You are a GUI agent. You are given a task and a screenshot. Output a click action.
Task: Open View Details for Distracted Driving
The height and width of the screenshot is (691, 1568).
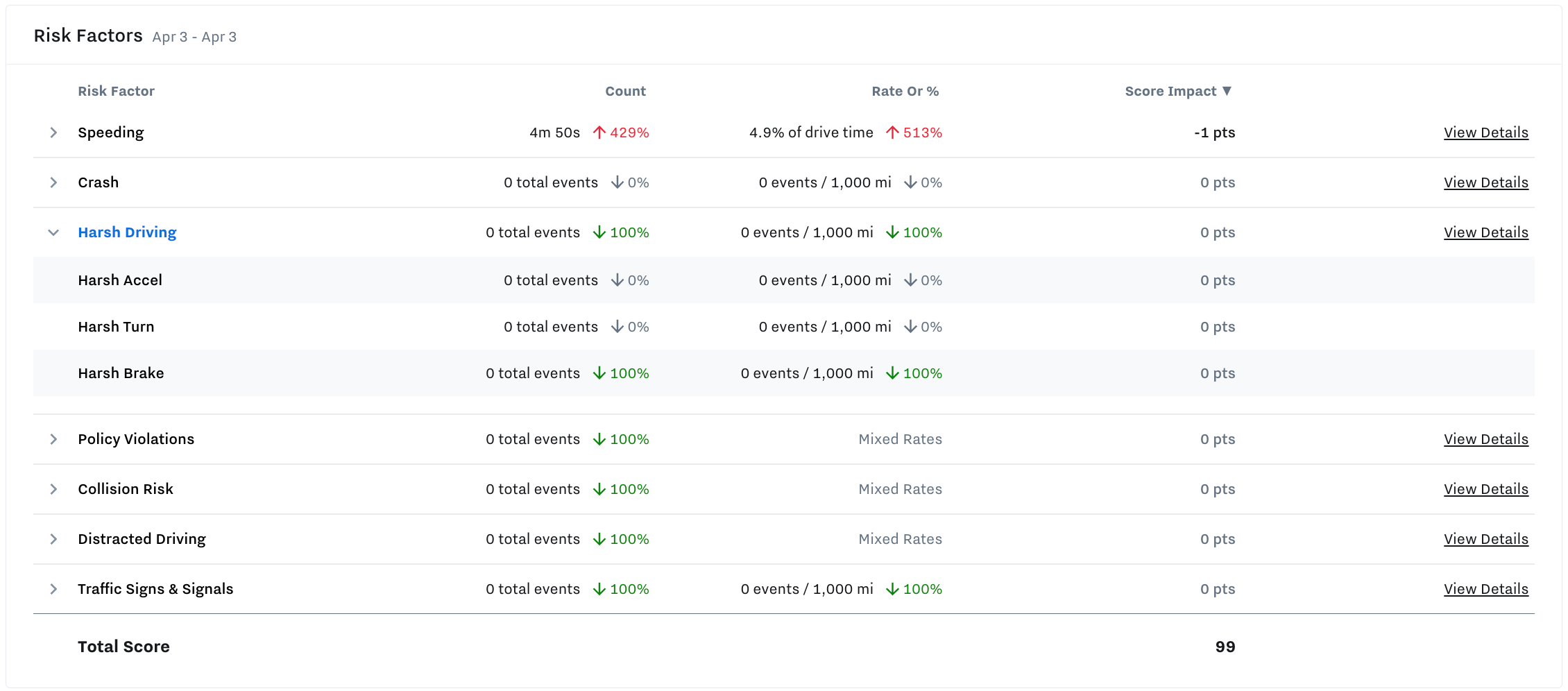click(1486, 539)
